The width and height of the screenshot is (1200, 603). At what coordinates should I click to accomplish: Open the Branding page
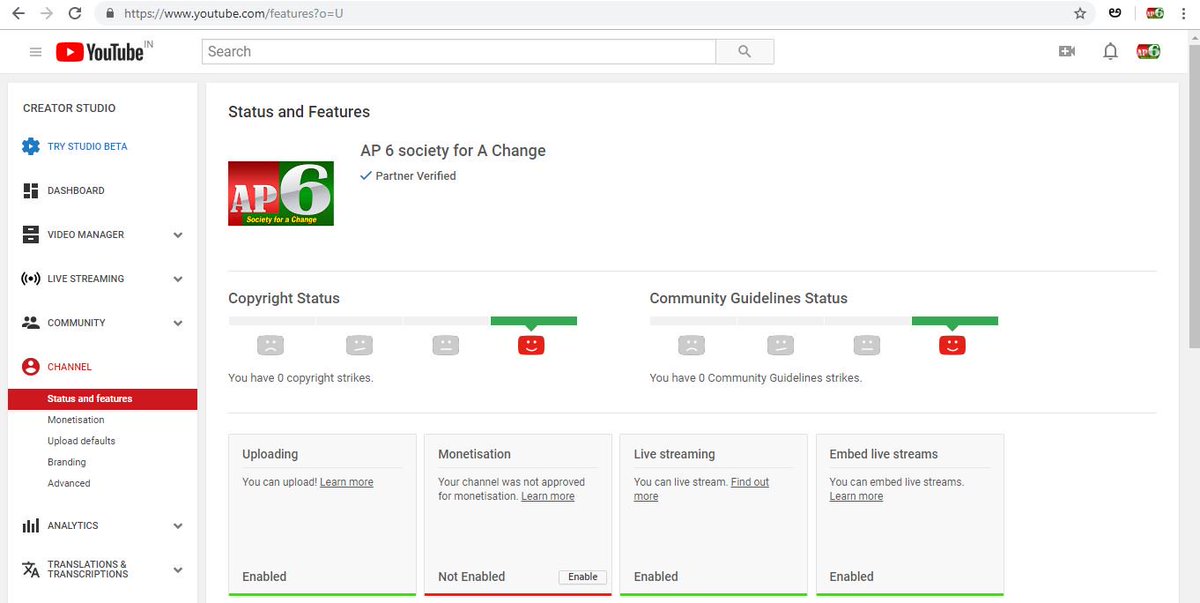67,462
